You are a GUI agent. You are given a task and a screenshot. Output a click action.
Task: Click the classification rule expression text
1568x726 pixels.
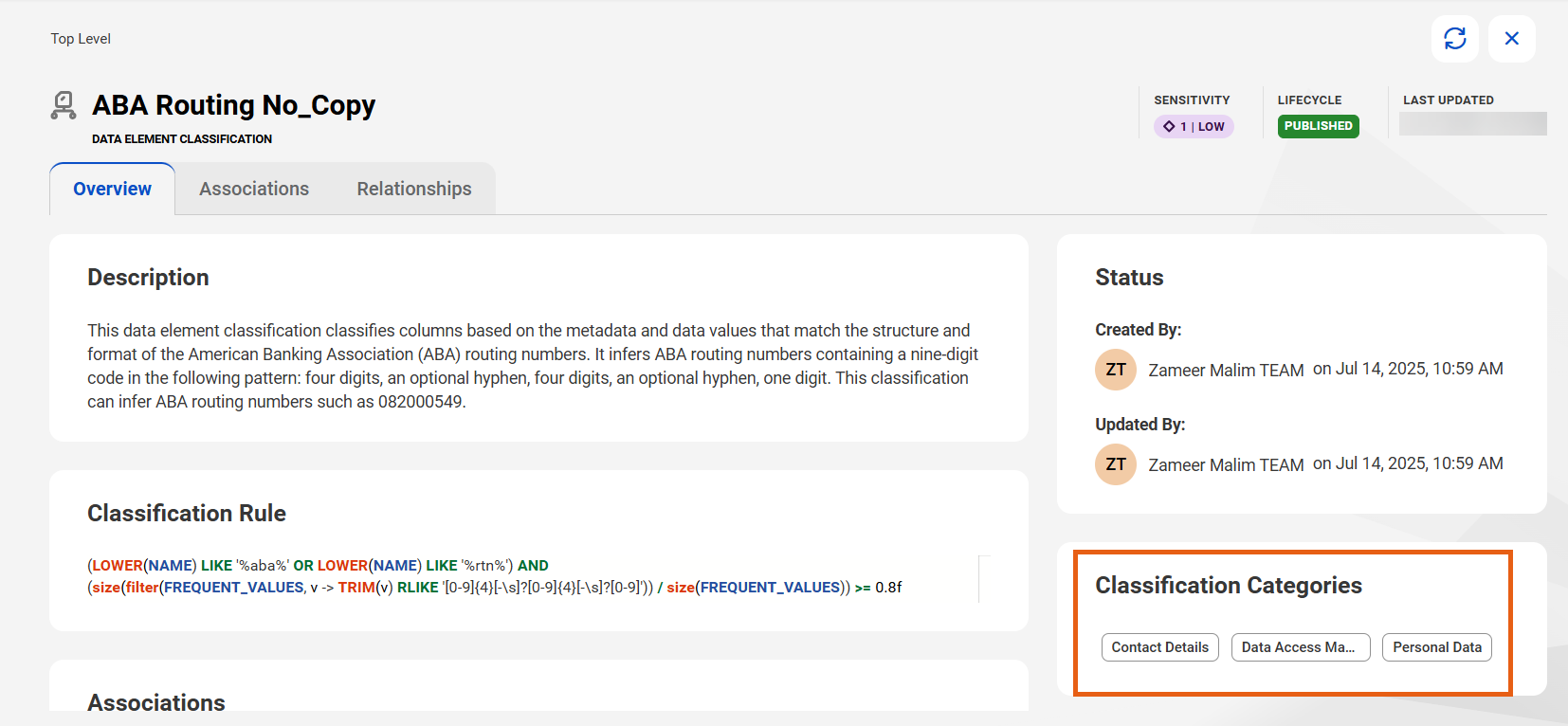494,576
